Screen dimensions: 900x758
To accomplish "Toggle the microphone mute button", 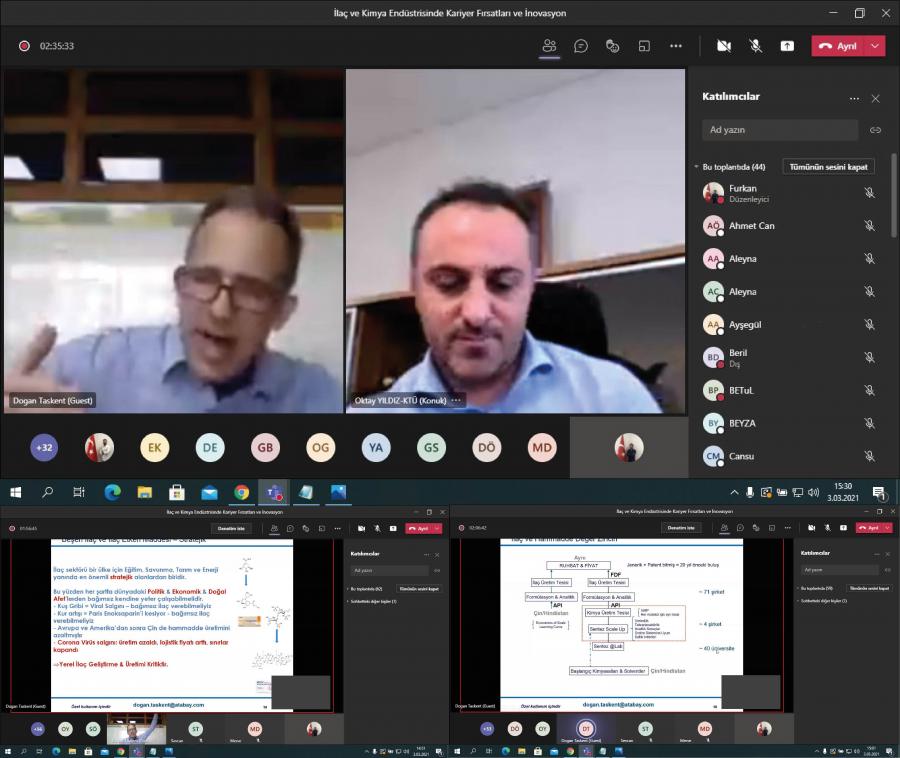I will 755,46.
